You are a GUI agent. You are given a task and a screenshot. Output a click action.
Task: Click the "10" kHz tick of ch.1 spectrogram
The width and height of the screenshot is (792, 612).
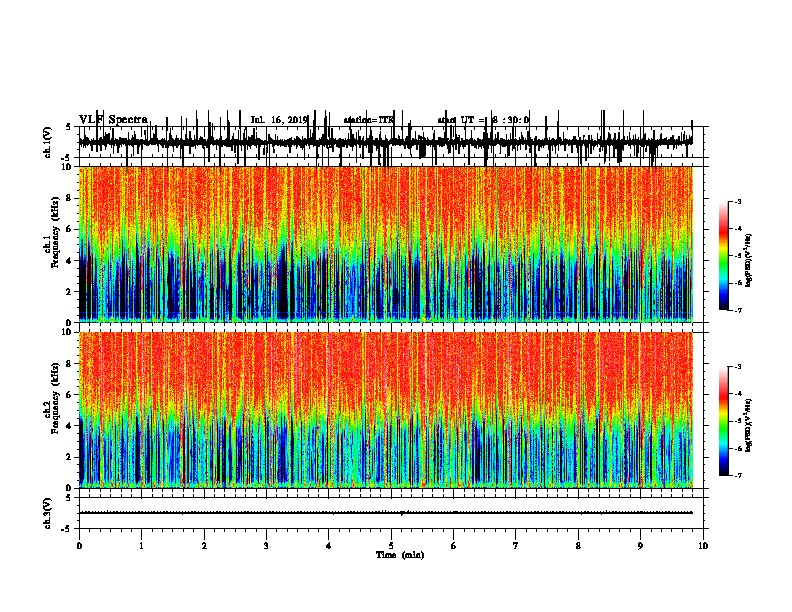coord(69,167)
